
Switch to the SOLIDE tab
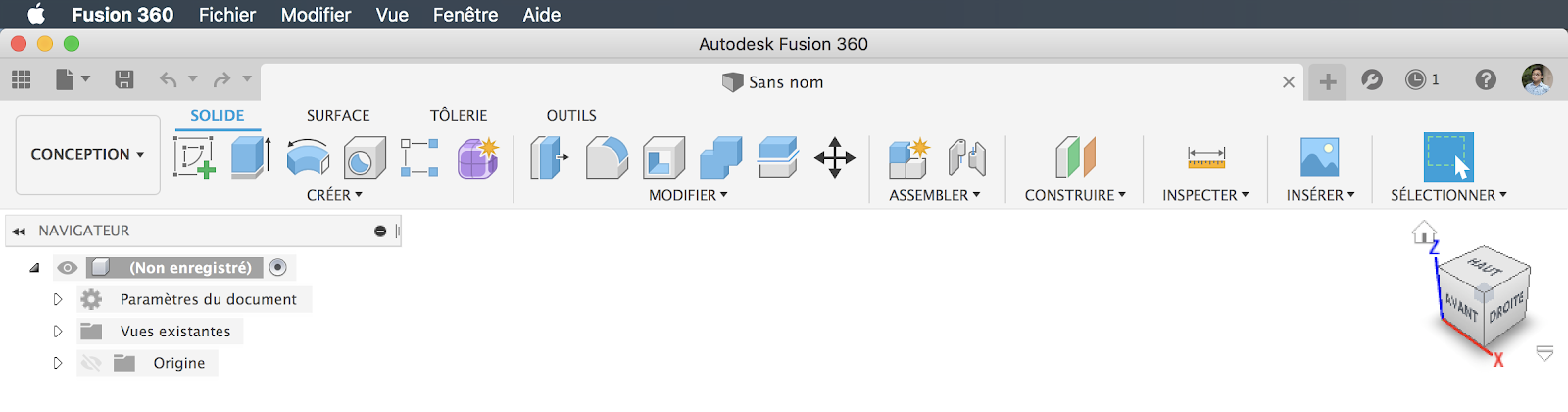tap(218, 115)
